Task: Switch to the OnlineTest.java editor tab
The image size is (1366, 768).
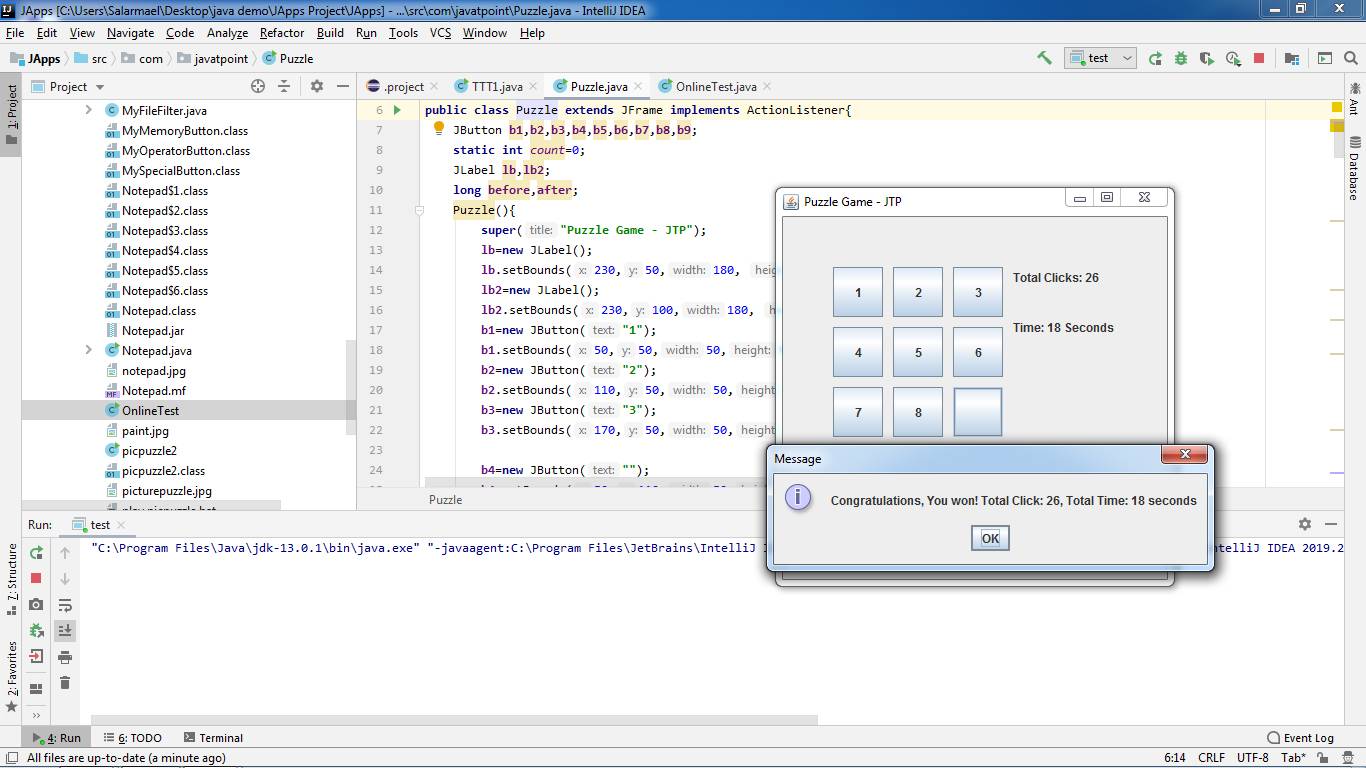Action: tap(716, 86)
